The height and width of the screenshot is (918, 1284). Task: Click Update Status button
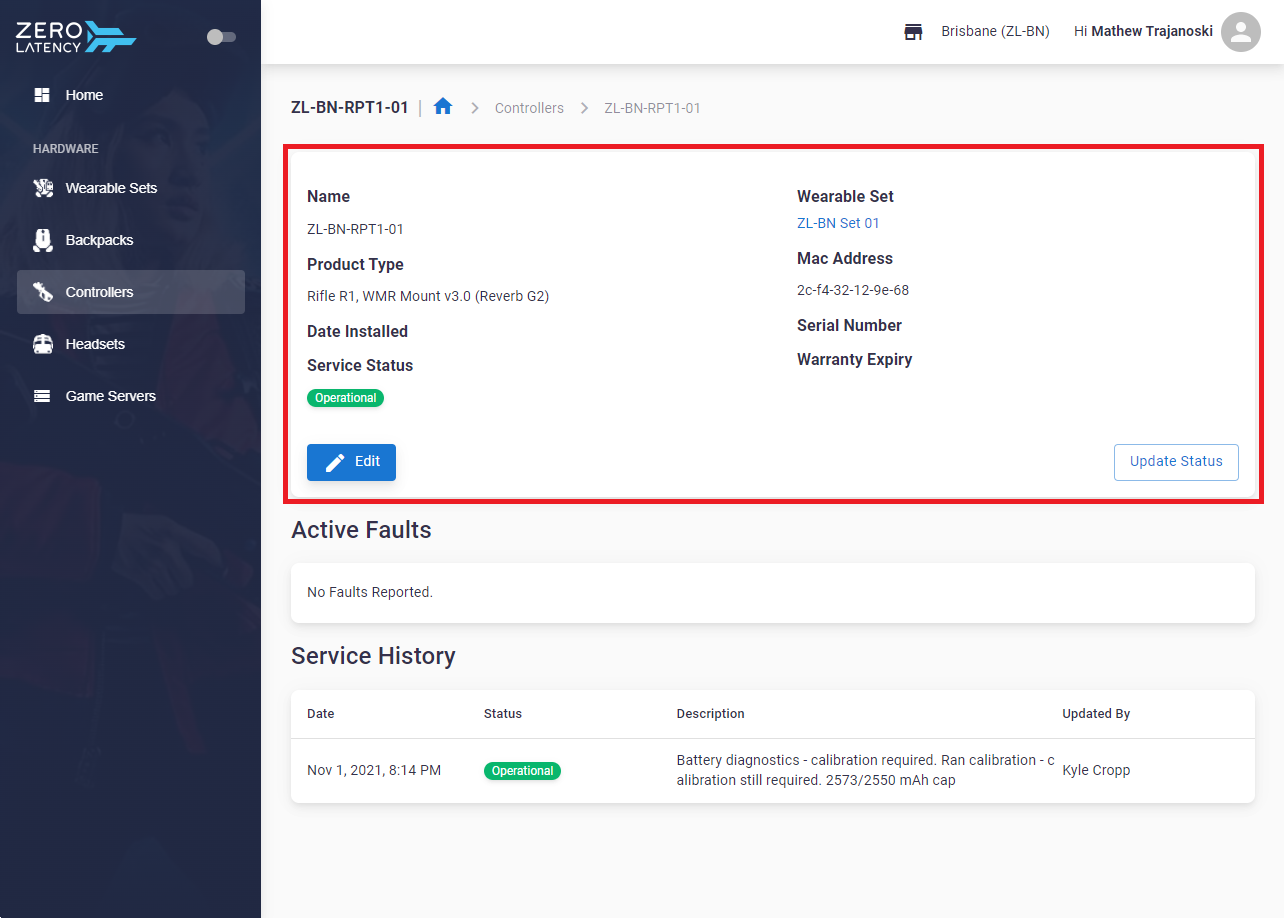pyautogui.click(x=1176, y=462)
